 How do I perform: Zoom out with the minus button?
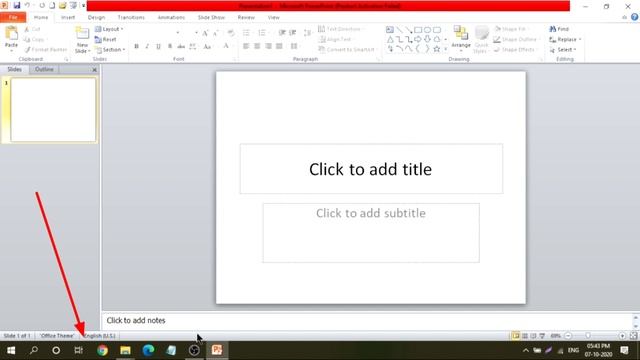click(568, 336)
